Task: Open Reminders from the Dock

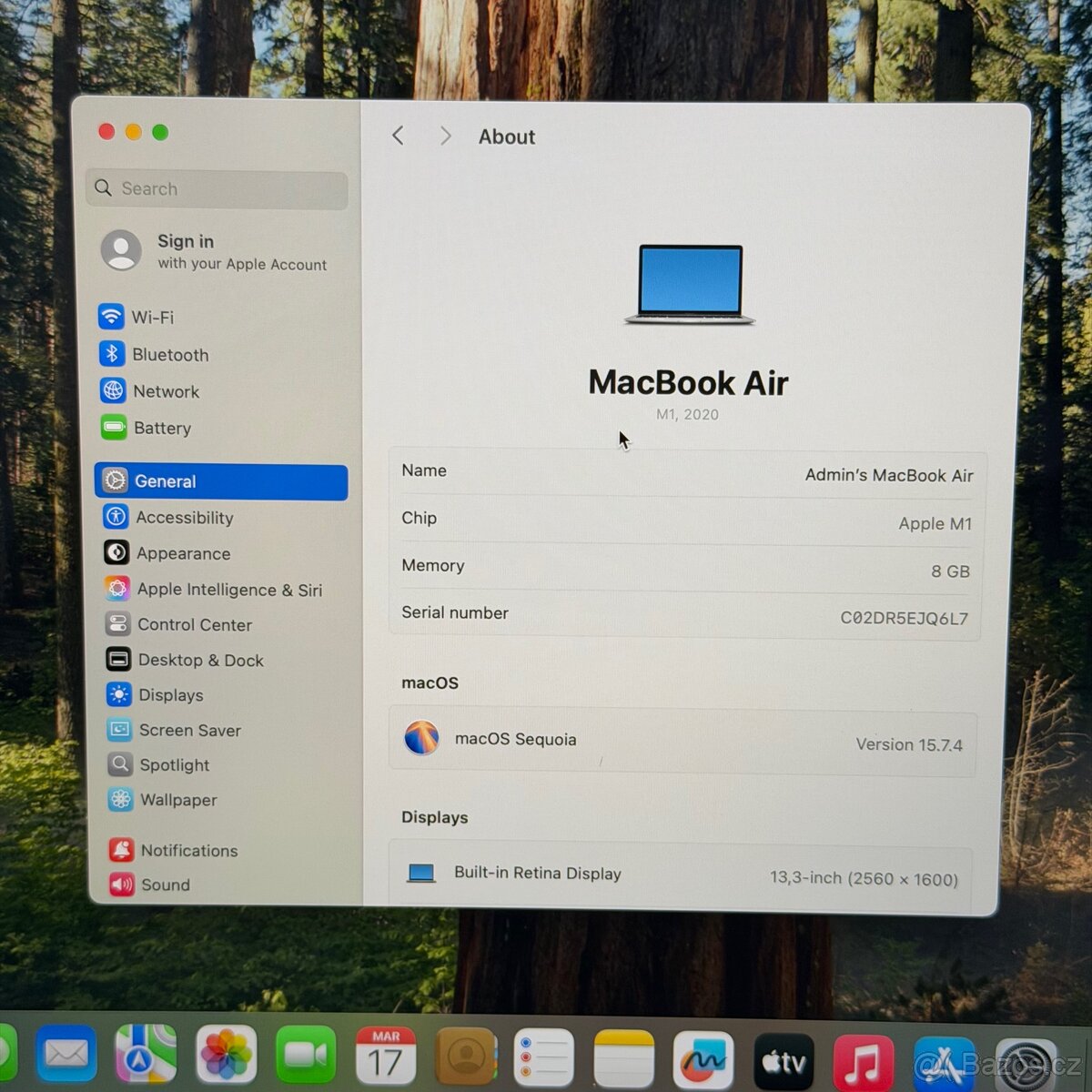Action: tap(544, 1057)
